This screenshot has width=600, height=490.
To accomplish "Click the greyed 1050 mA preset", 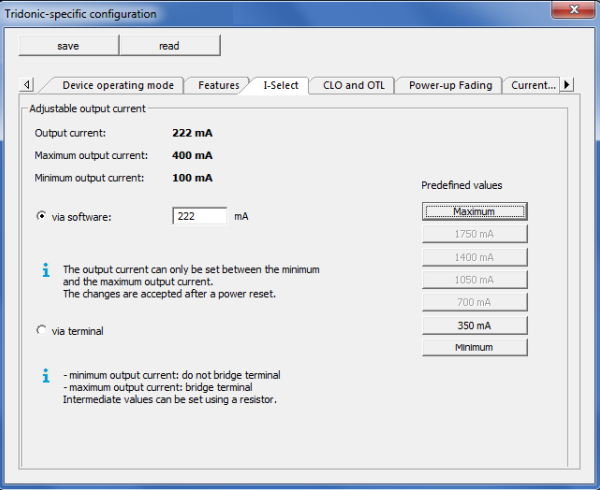I will point(474,280).
